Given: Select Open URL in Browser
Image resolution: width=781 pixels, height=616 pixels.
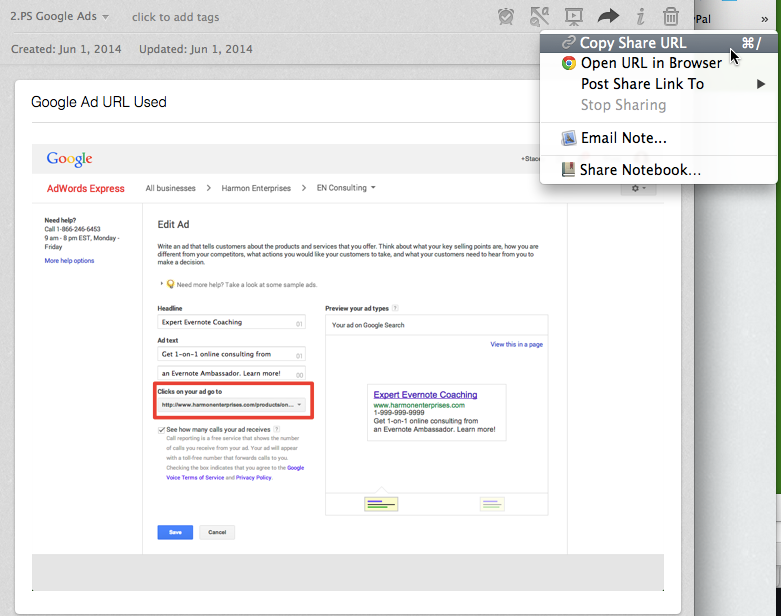Looking at the screenshot, I should click(658, 63).
